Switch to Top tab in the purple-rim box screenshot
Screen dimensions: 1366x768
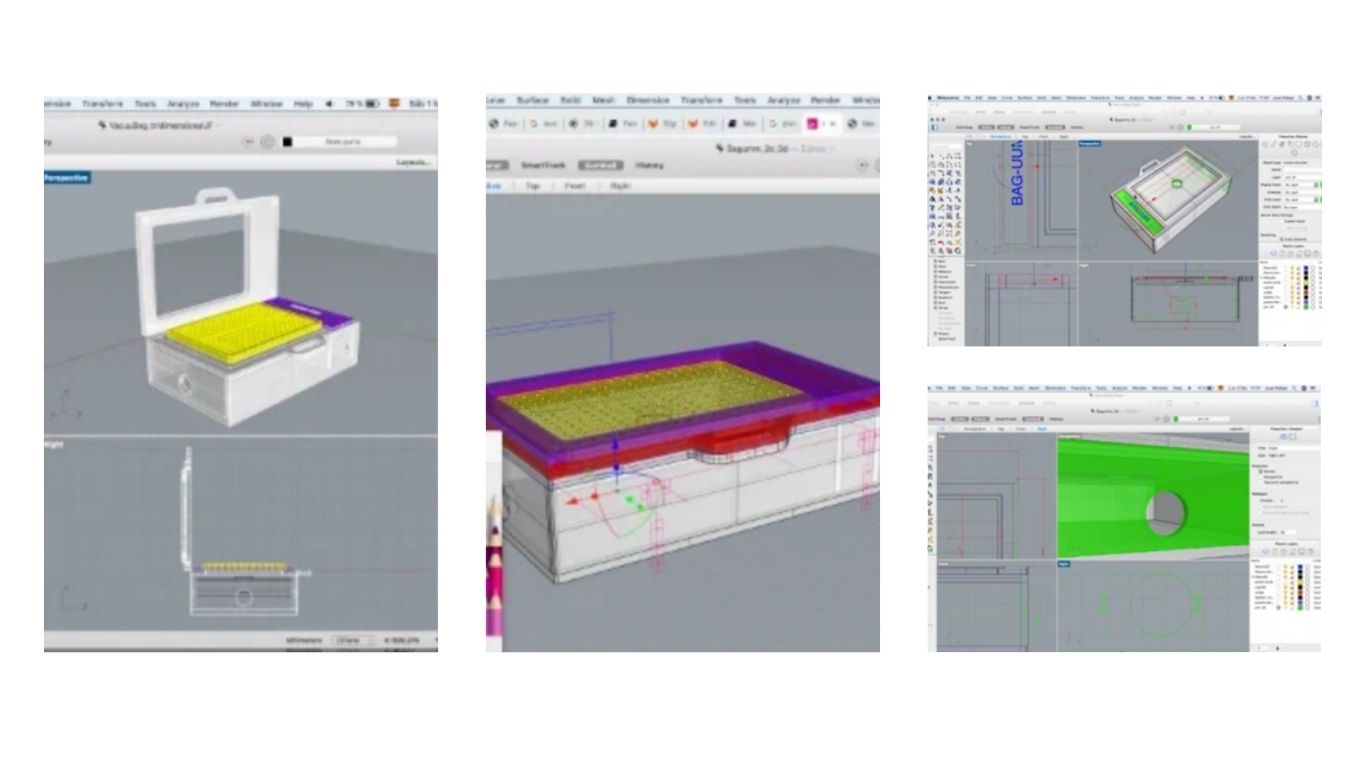point(533,186)
